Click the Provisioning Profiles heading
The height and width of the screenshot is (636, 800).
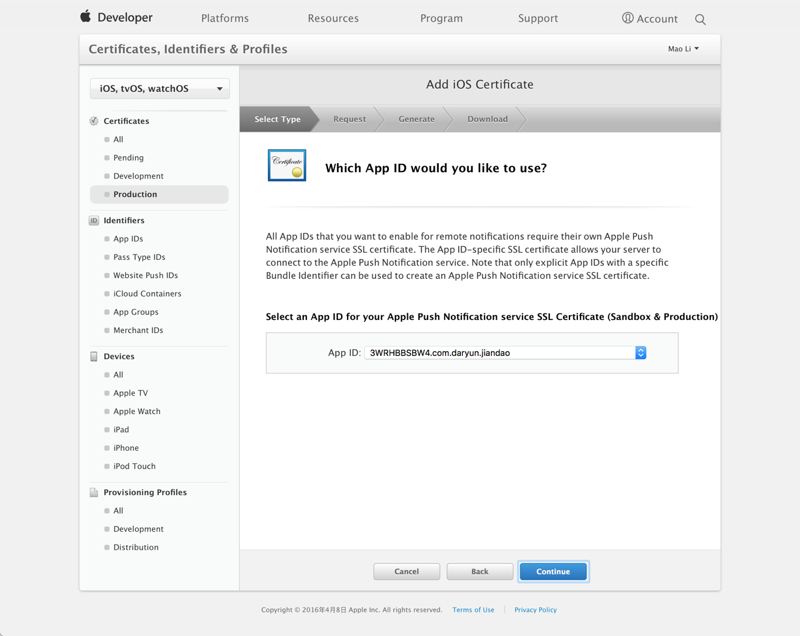[145, 492]
